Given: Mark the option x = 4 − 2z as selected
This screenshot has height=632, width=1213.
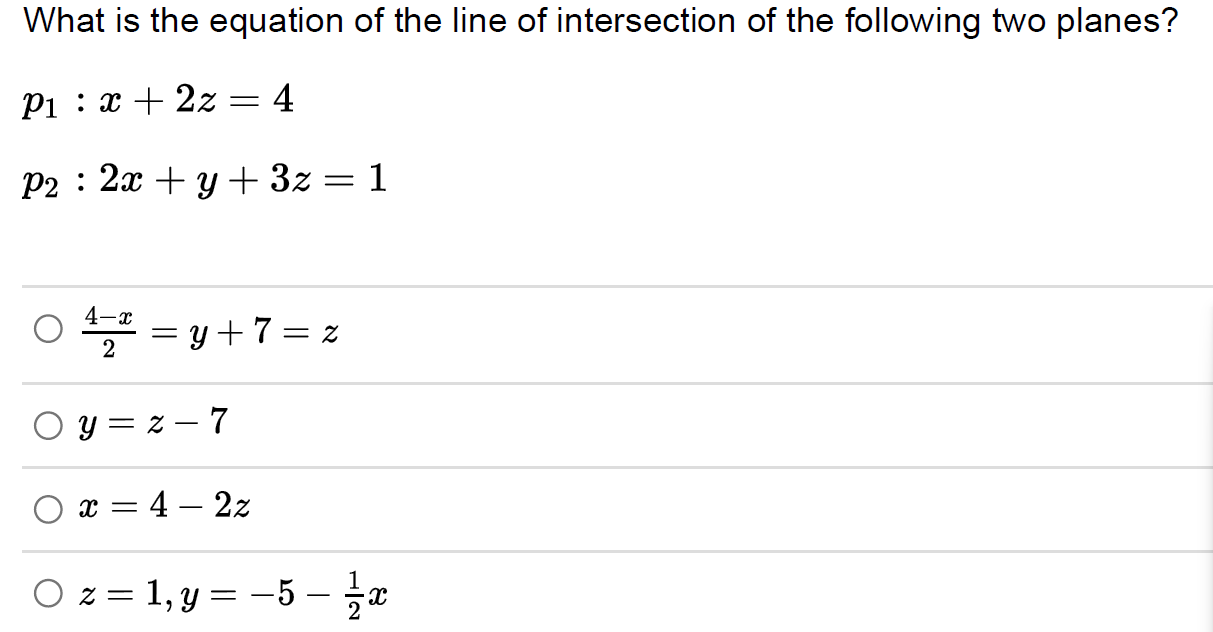Looking at the screenshot, I should (x=47, y=510).
